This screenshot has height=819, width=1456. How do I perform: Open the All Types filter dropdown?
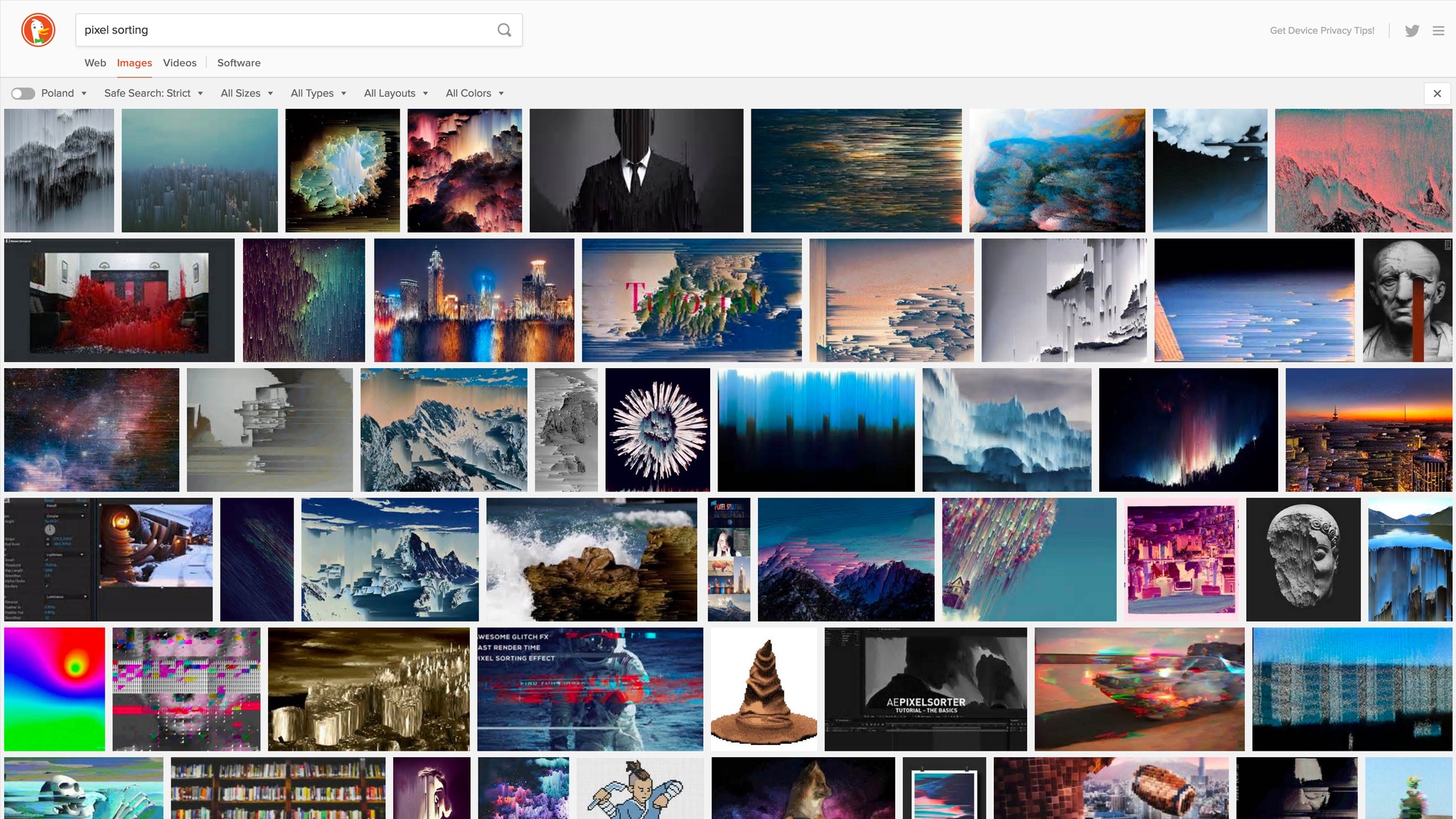[x=318, y=93]
